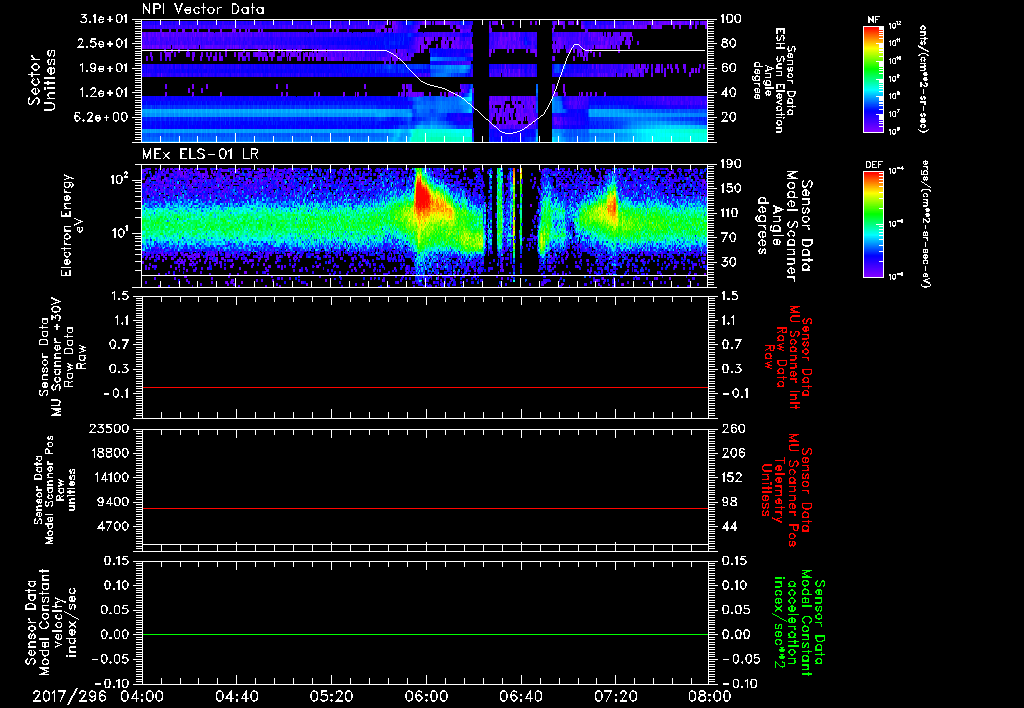Click the "44" telemetry tick label
Screen dimensions: 1024x708
(x=728, y=526)
